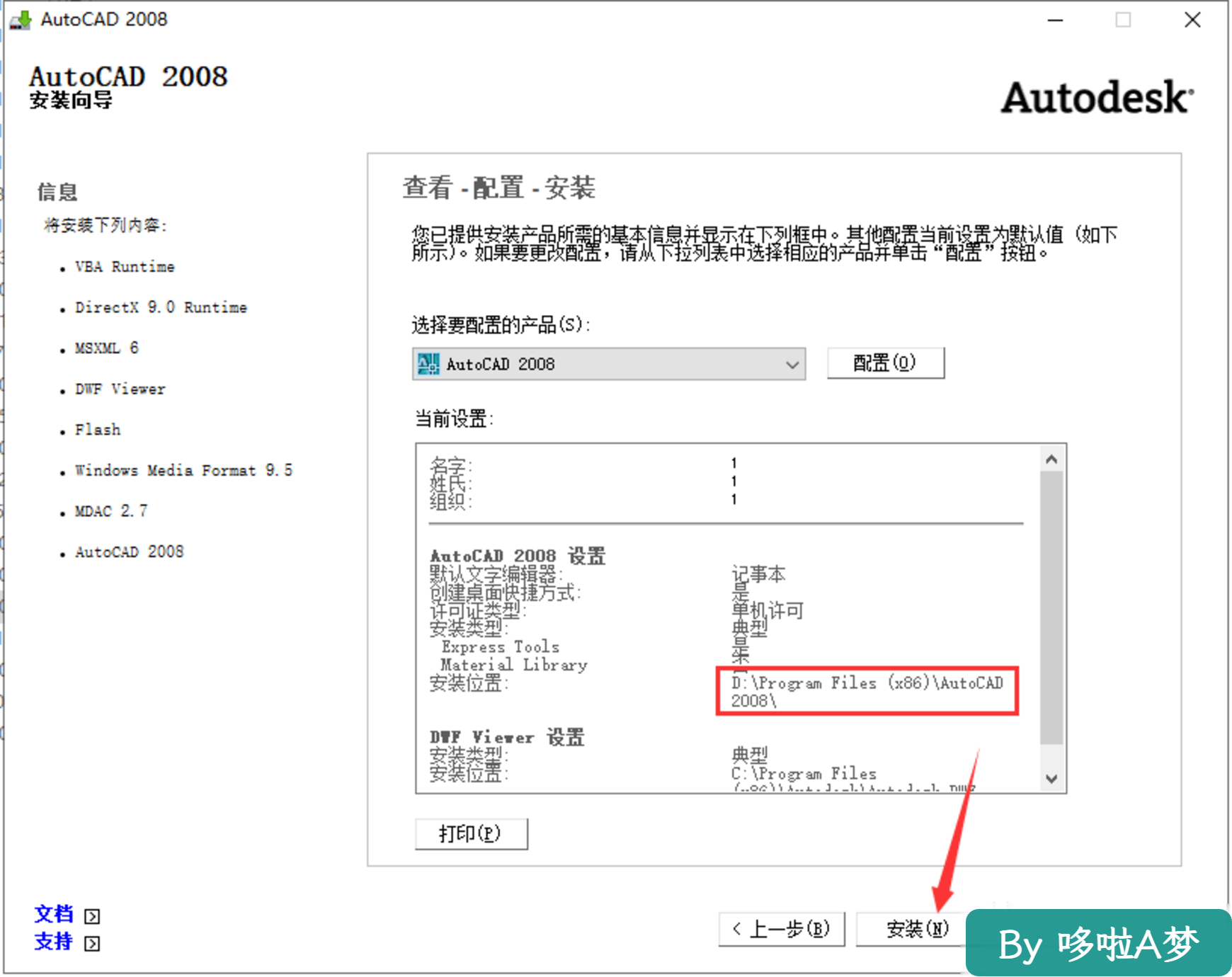
Task: Open the 支持 support link
Action: tap(54, 942)
